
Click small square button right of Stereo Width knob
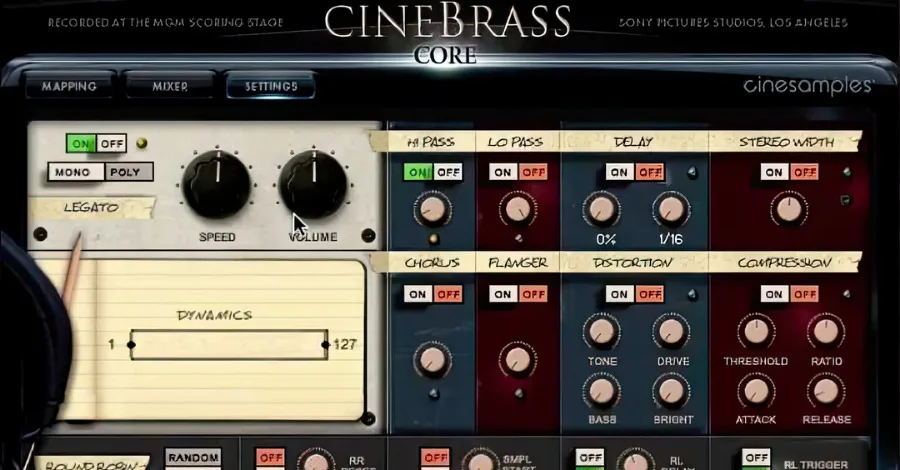pos(845,200)
